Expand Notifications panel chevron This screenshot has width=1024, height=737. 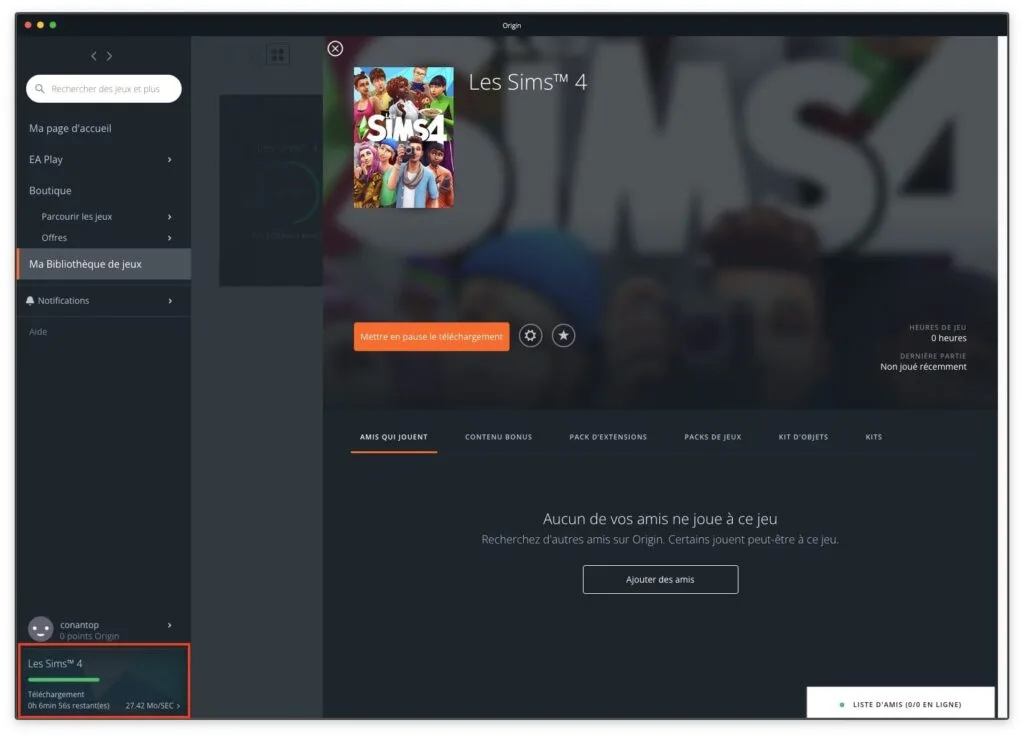pyautogui.click(x=170, y=301)
